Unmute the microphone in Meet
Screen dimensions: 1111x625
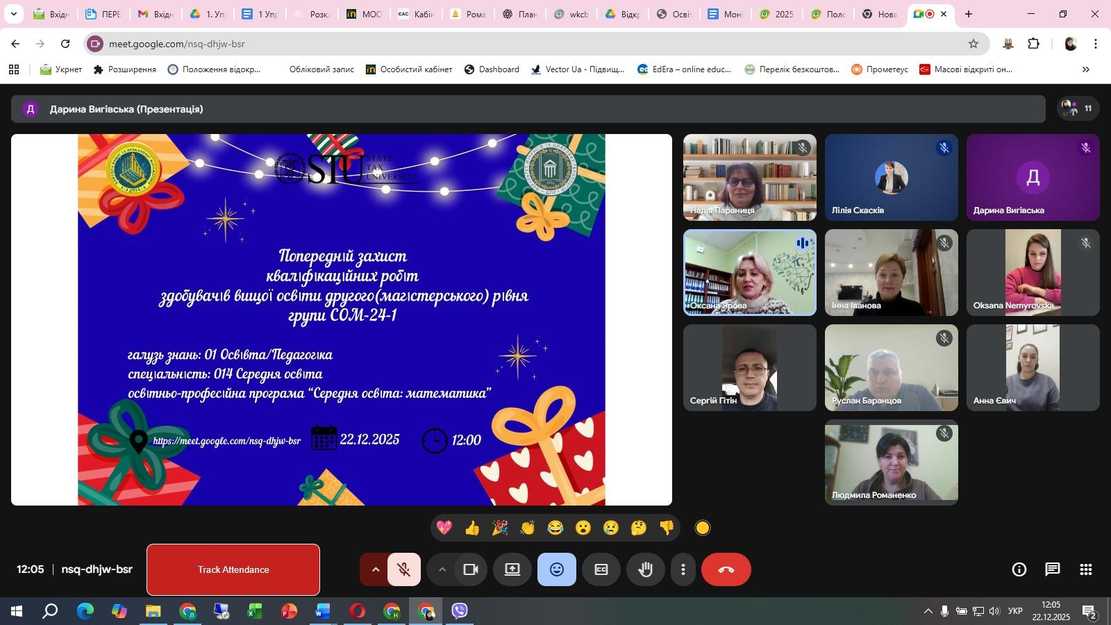coord(403,569)
